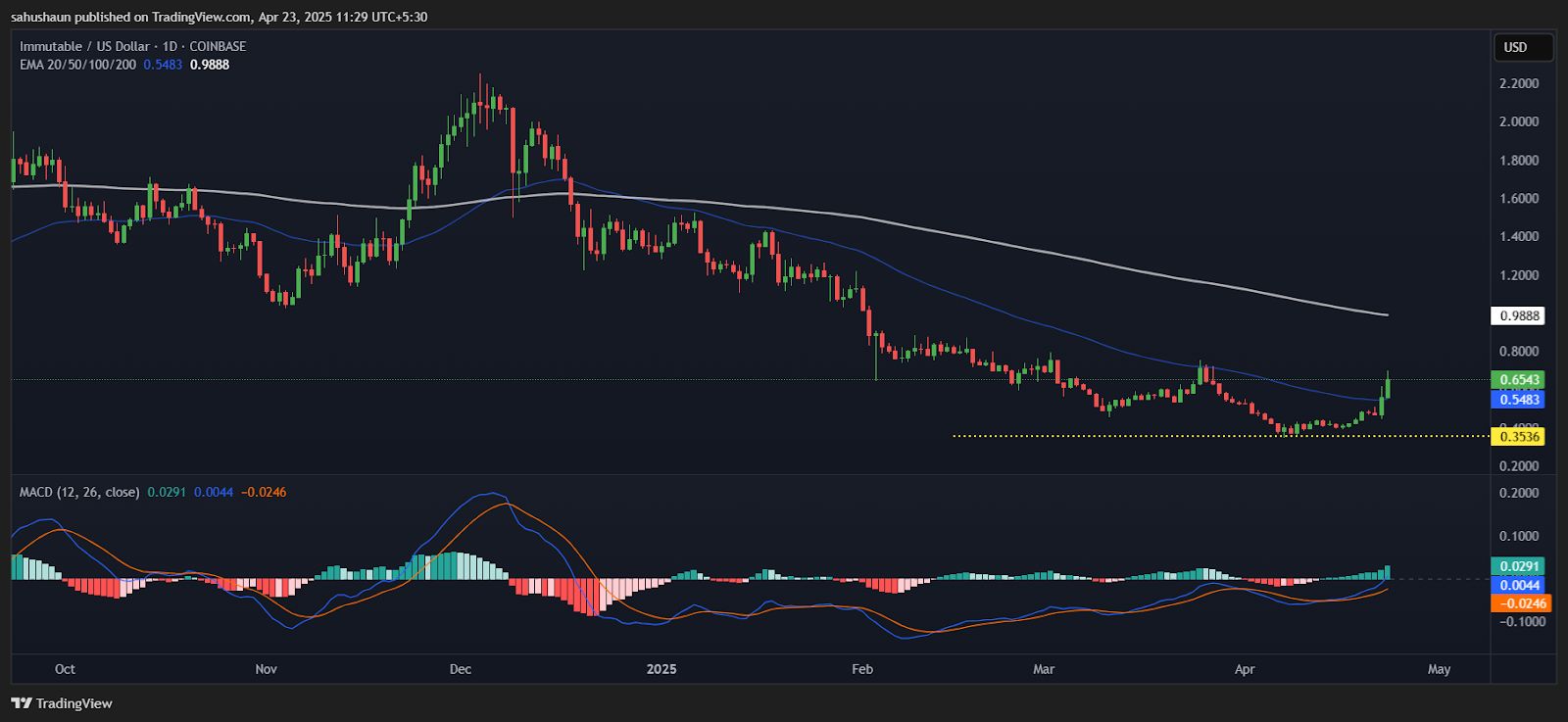Click the Nov label on the time axis
The height and width of the screenshot is (722, 1568).
tap(266, 669)
